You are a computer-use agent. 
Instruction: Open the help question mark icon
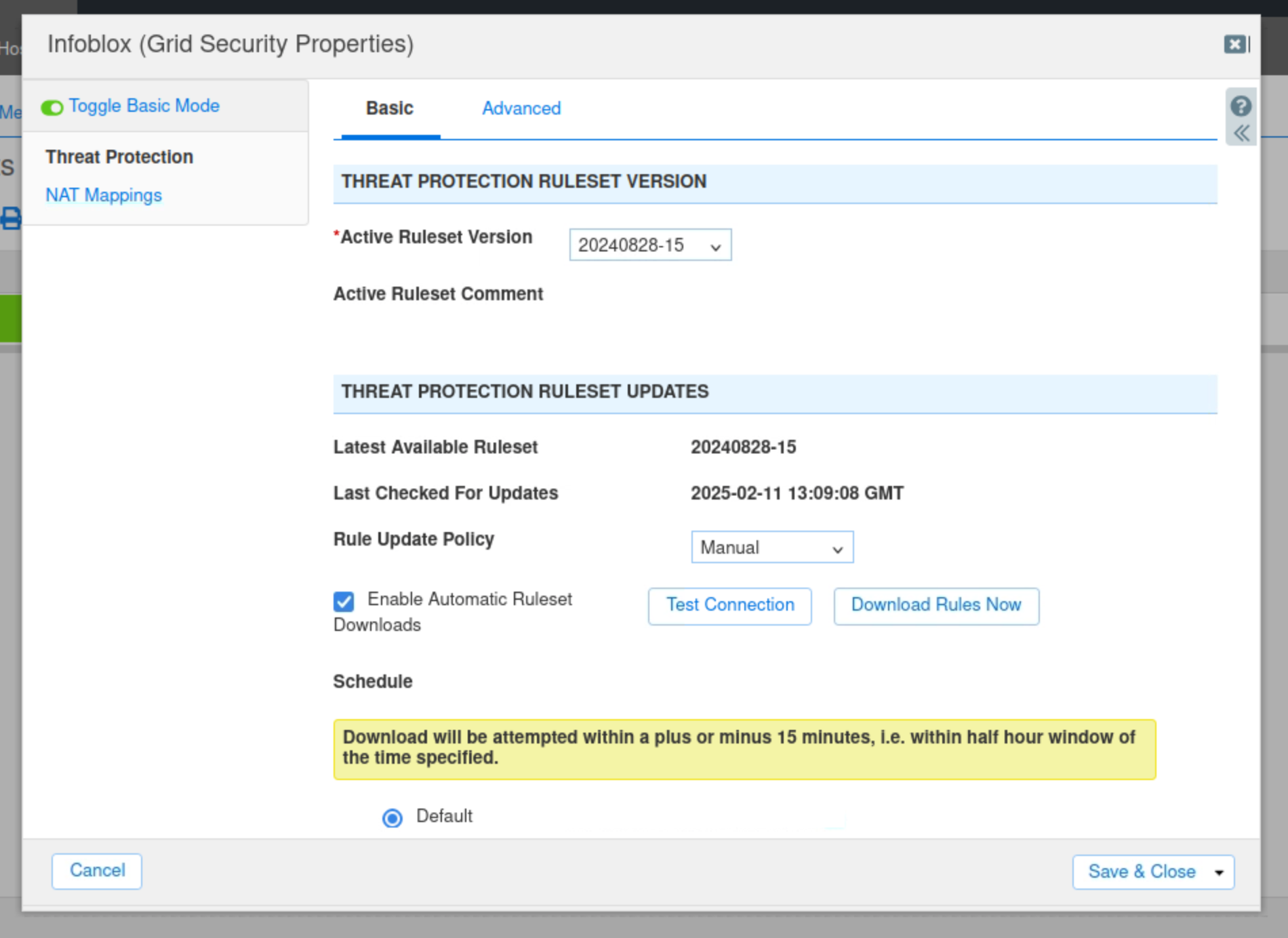coord(1241,106)
